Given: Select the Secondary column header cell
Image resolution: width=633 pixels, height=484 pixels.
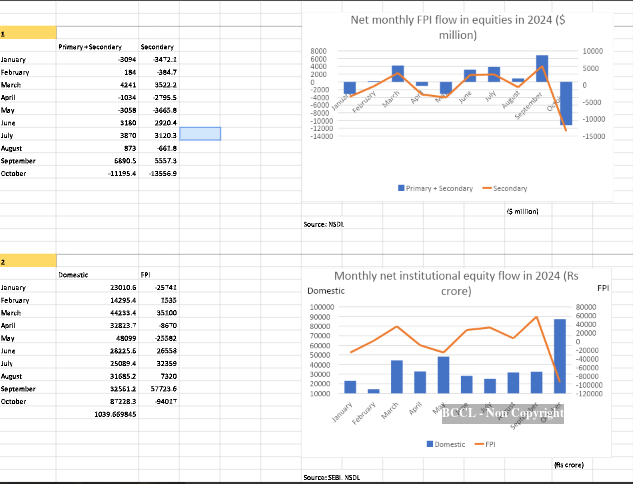Looking at the screenshot, I should coord(159,47).
